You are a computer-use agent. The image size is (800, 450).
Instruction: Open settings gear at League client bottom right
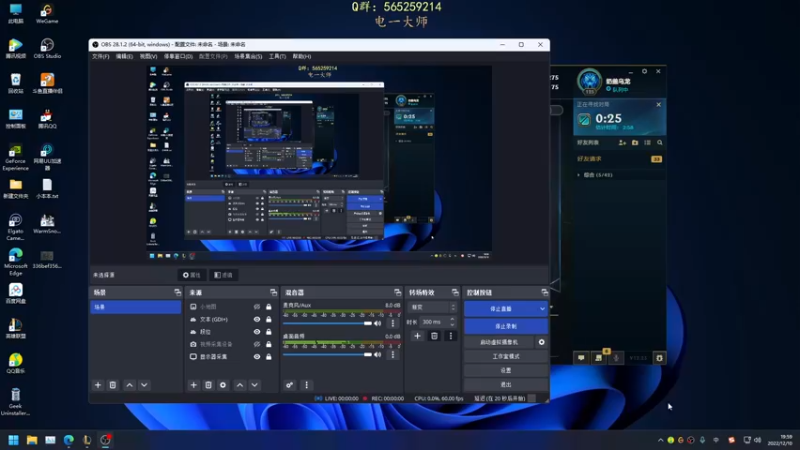[x=659, y=358]
